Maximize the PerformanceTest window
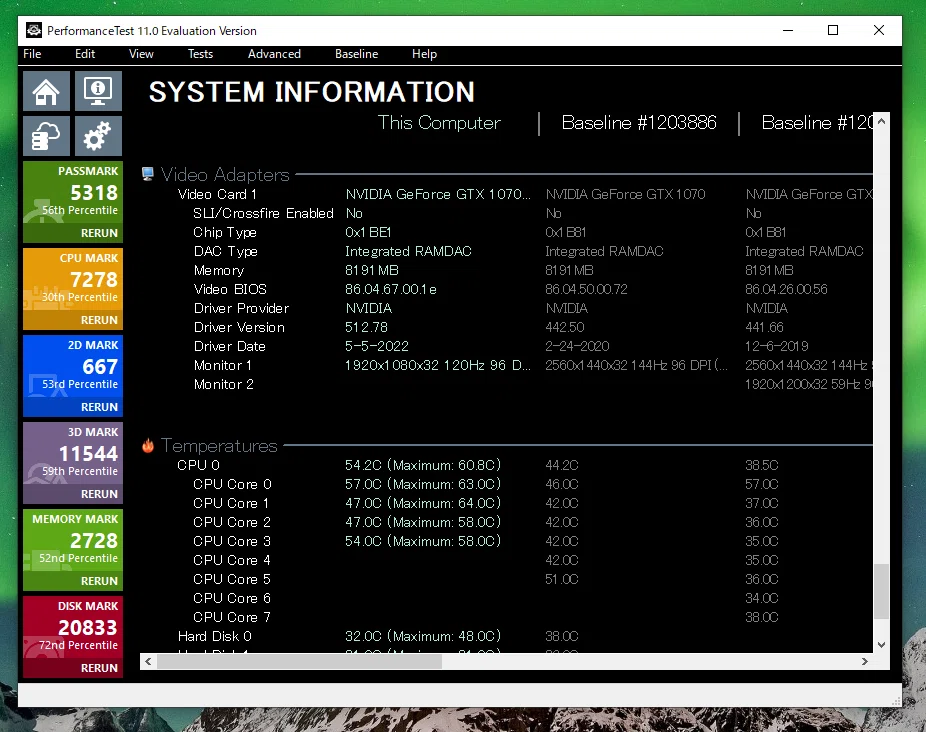Image resolution: width=926 pixels, height=732 pixels. pyautogui.click(x=833, y=30)
